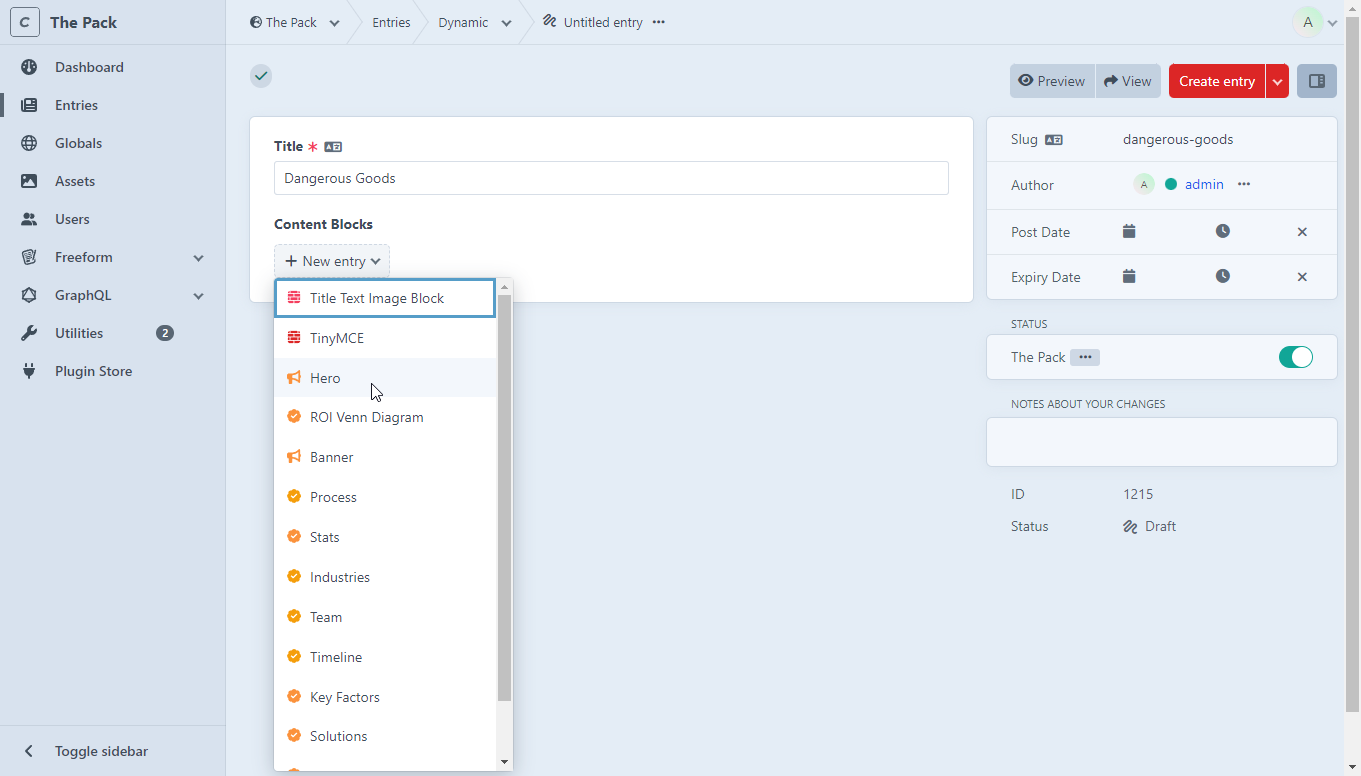The image size is (1361, 776).
Task: Open Expiry Date clock time icon
Action: (x=1223, y=276)
